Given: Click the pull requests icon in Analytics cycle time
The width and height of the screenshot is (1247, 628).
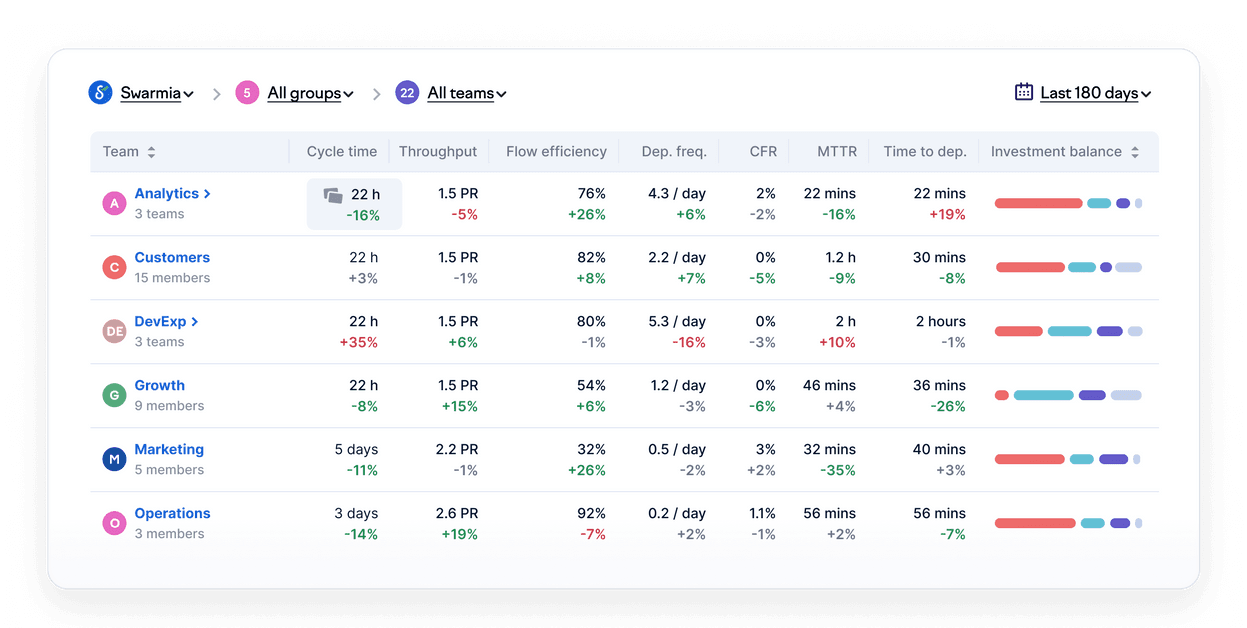Looking at the screenshot, I should (x=333, y=195).
